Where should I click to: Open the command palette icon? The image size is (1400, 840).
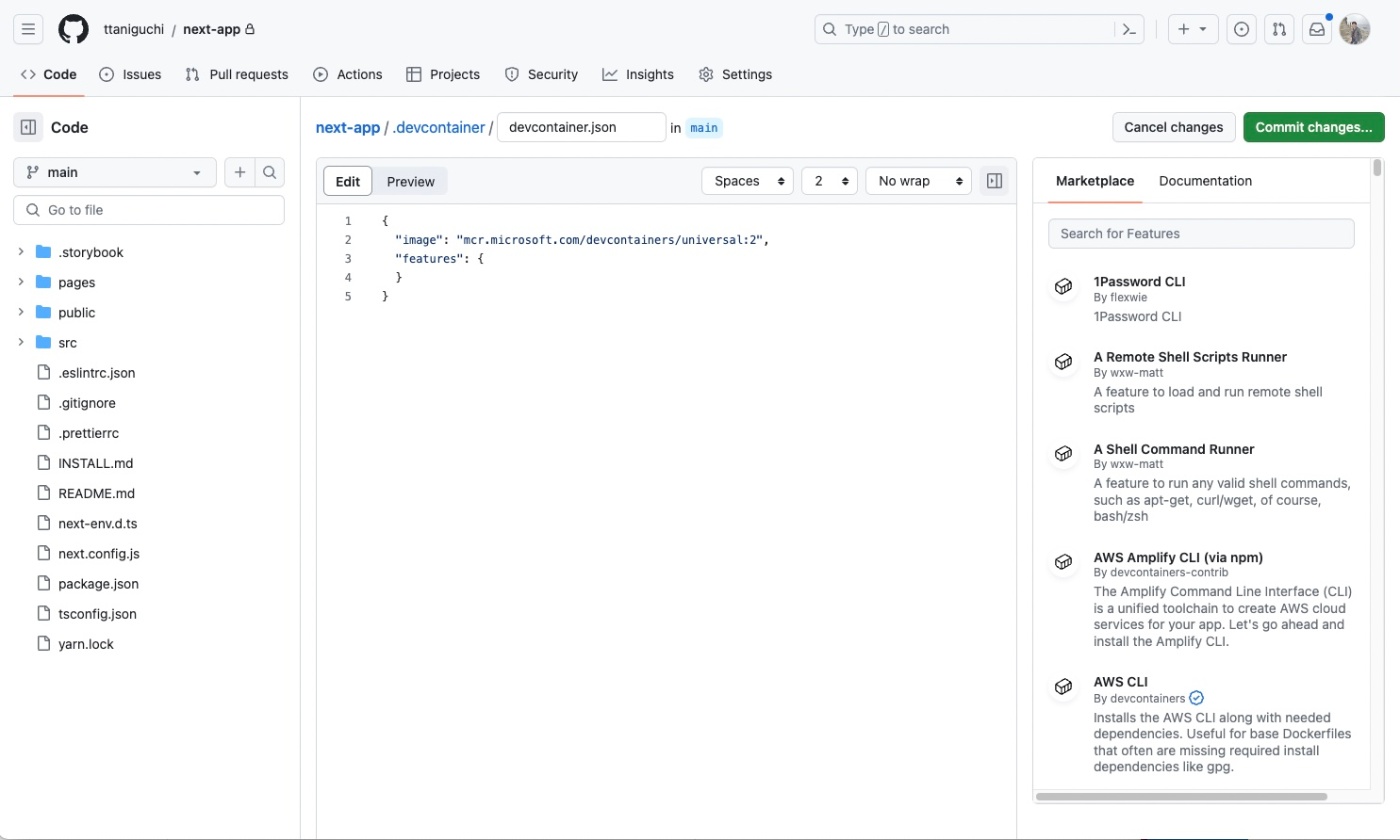(1129, 29)
